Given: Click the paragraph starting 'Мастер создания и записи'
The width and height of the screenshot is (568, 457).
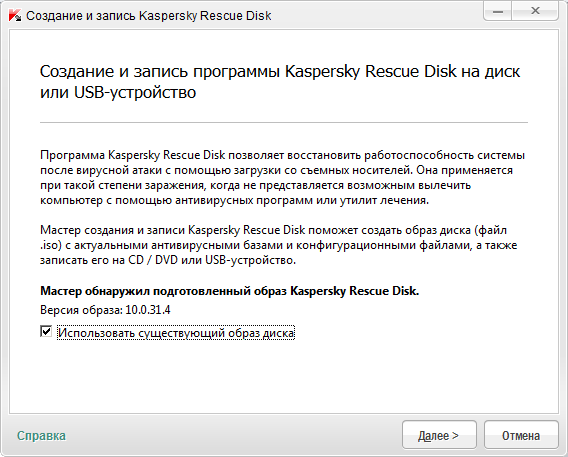Looking at the screenshot, I should coord(279,245).
